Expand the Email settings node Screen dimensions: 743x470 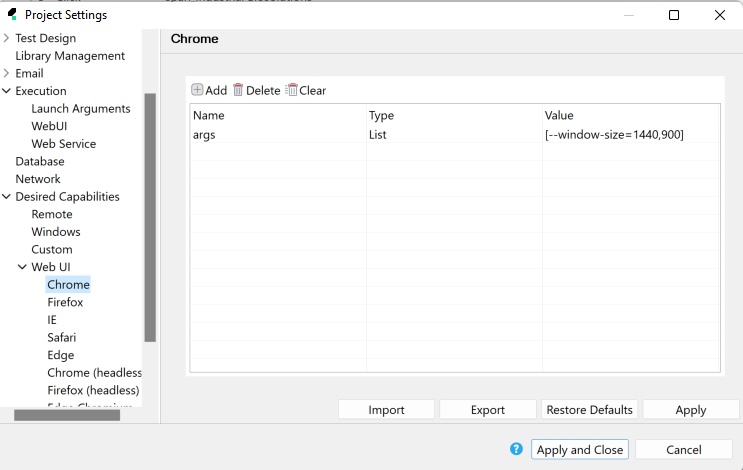point(7,73)
